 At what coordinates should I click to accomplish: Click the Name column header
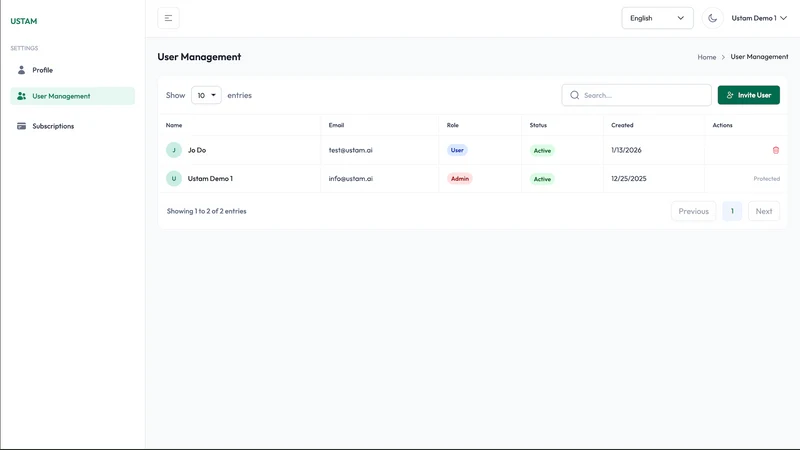click(174, 125)
